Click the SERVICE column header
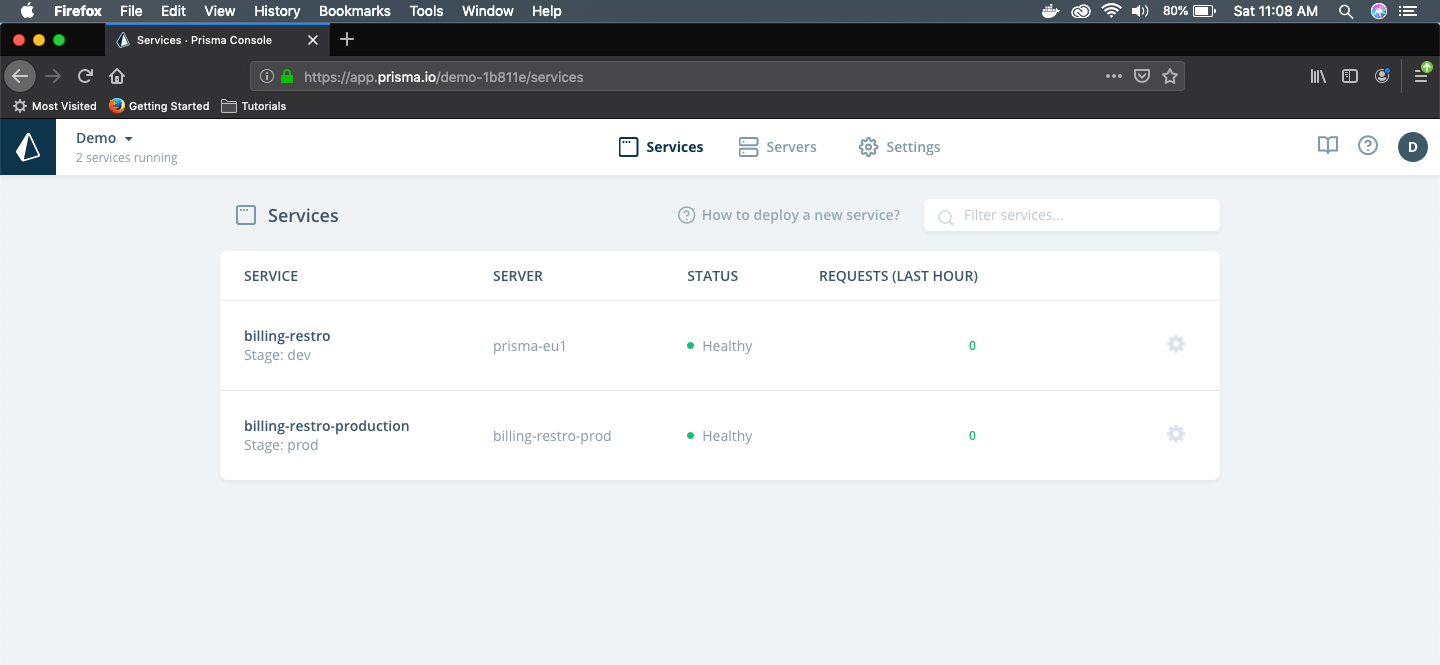 [x=271, y=276]
